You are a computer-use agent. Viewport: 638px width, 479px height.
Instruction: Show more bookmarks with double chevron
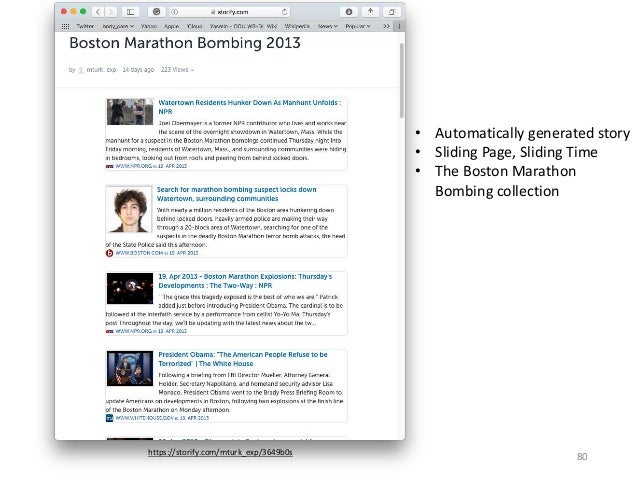[386, 26]
